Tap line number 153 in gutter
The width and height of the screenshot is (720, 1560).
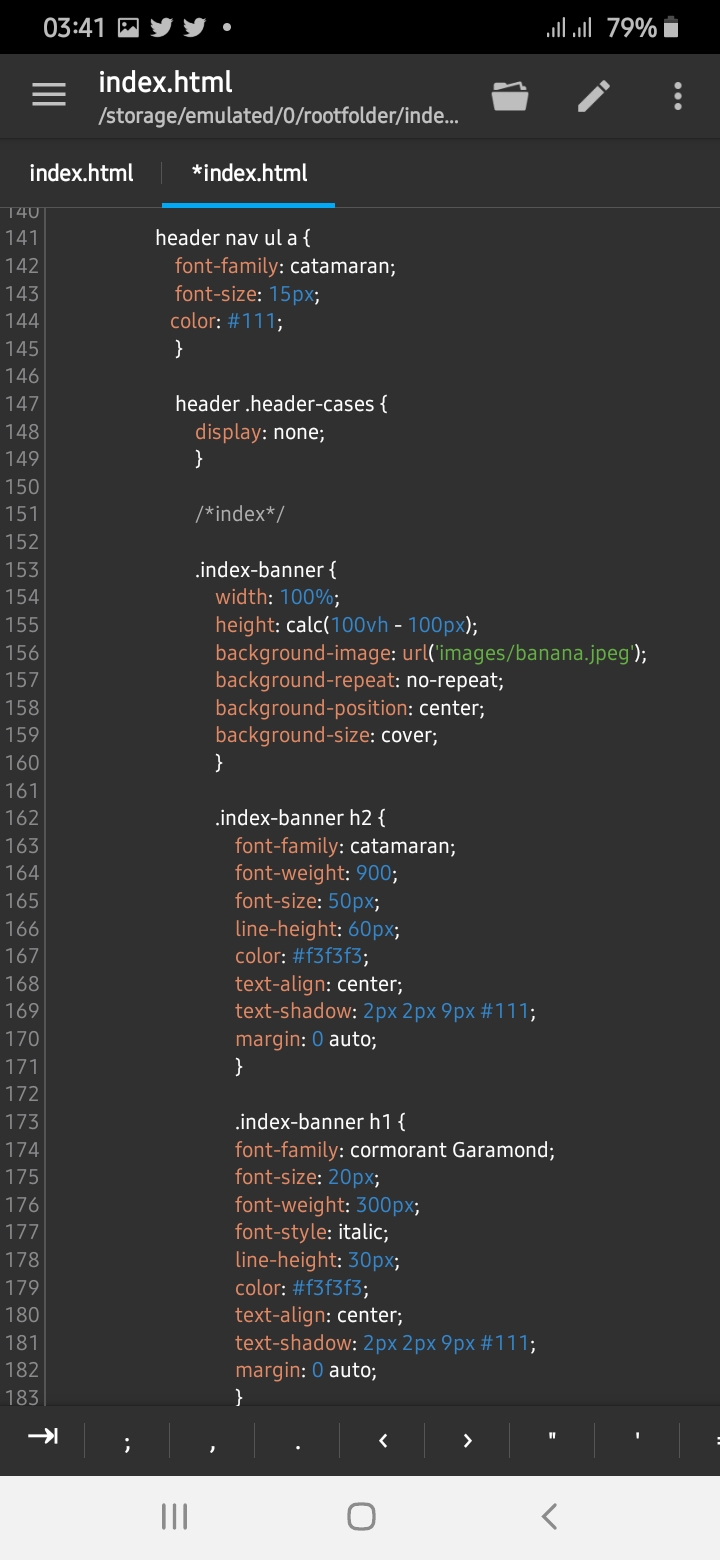[x=22, y=570]
